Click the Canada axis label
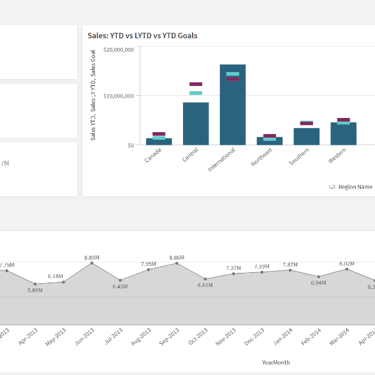Image resolution: width=375 pixels, height=375 pixels. [x=153, y=155]
